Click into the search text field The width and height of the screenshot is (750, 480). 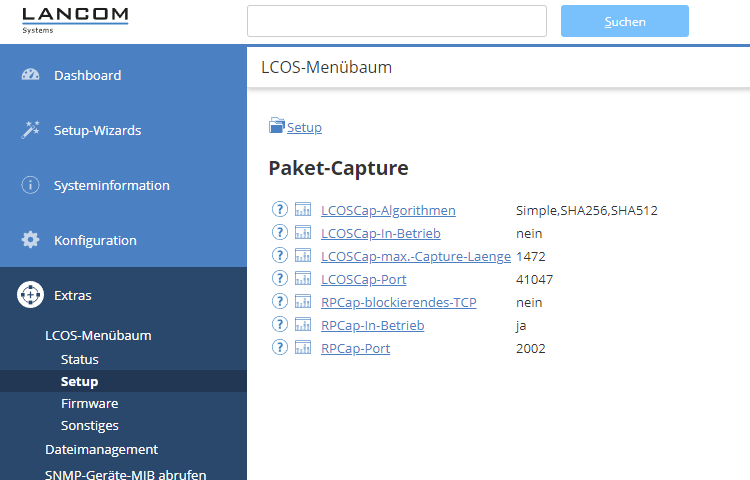(x=396, y=21)
